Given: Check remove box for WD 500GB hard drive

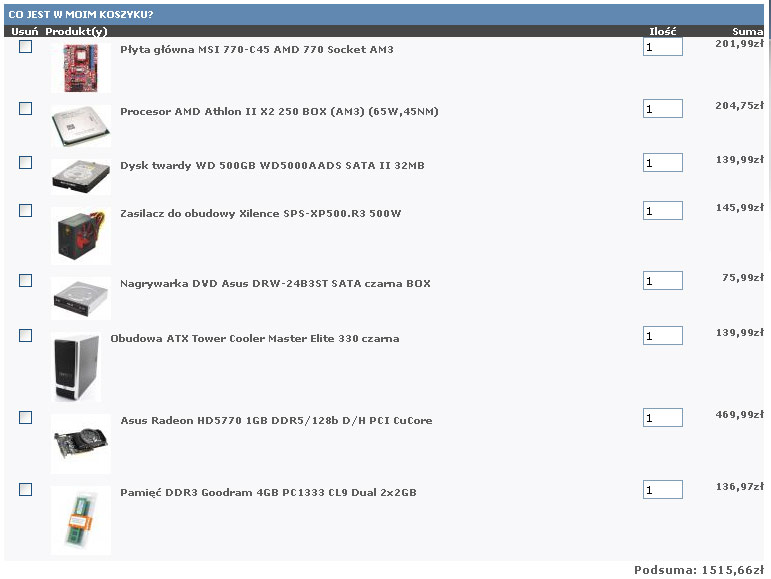Looking at the screenshot, I should 26,163.
